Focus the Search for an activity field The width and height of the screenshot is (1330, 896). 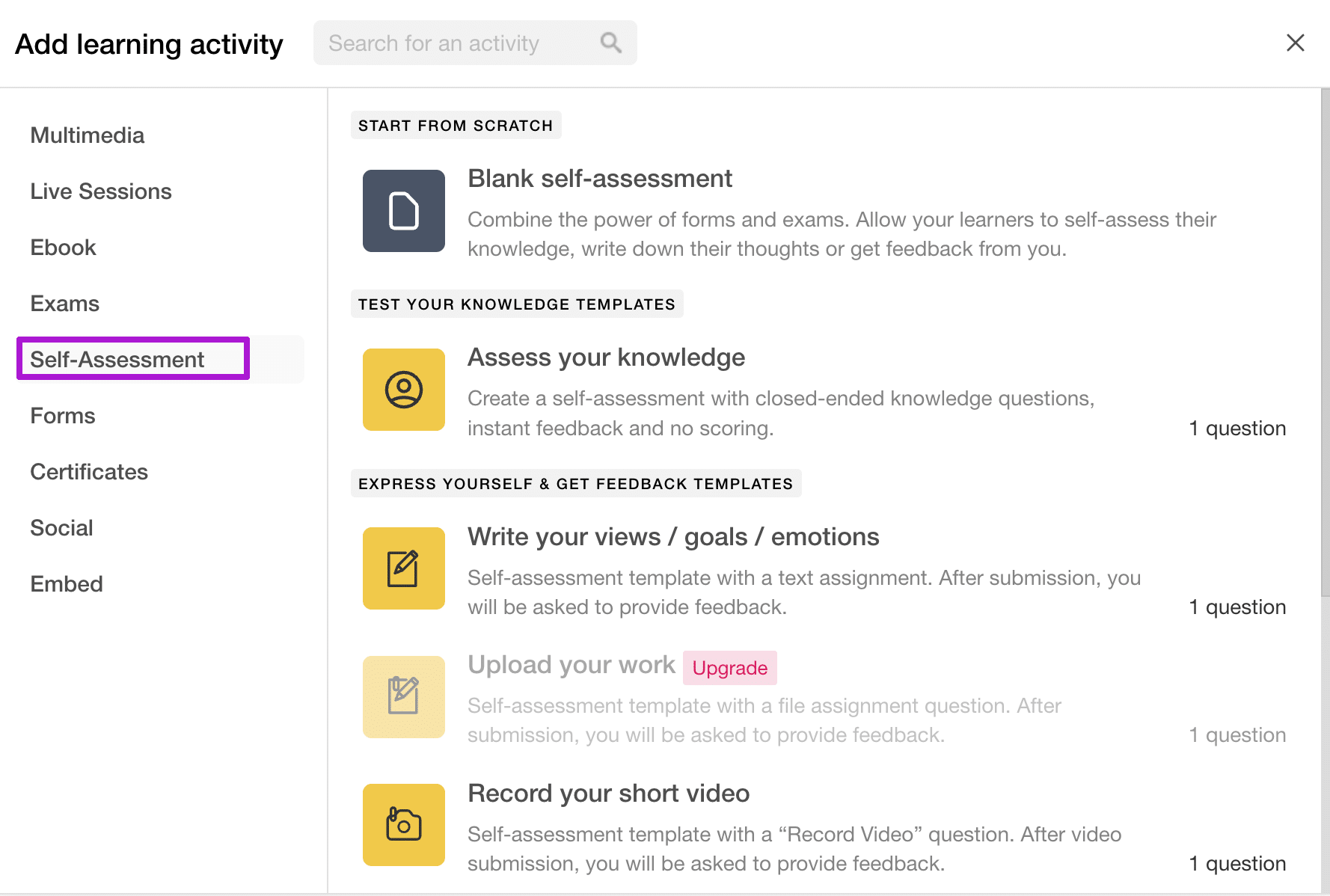pos(456,43)
